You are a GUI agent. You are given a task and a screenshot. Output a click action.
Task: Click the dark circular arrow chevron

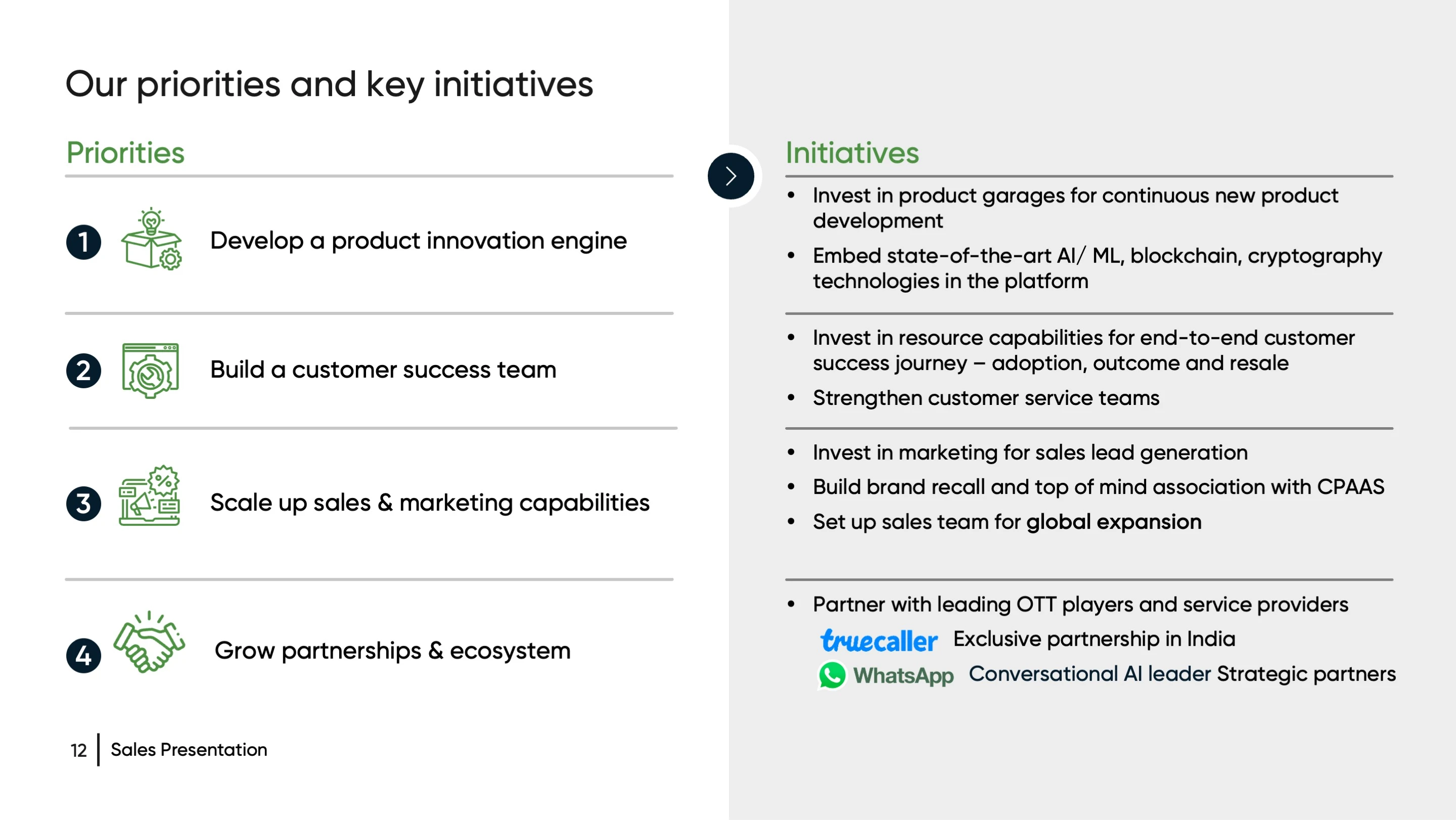[730, 176]
